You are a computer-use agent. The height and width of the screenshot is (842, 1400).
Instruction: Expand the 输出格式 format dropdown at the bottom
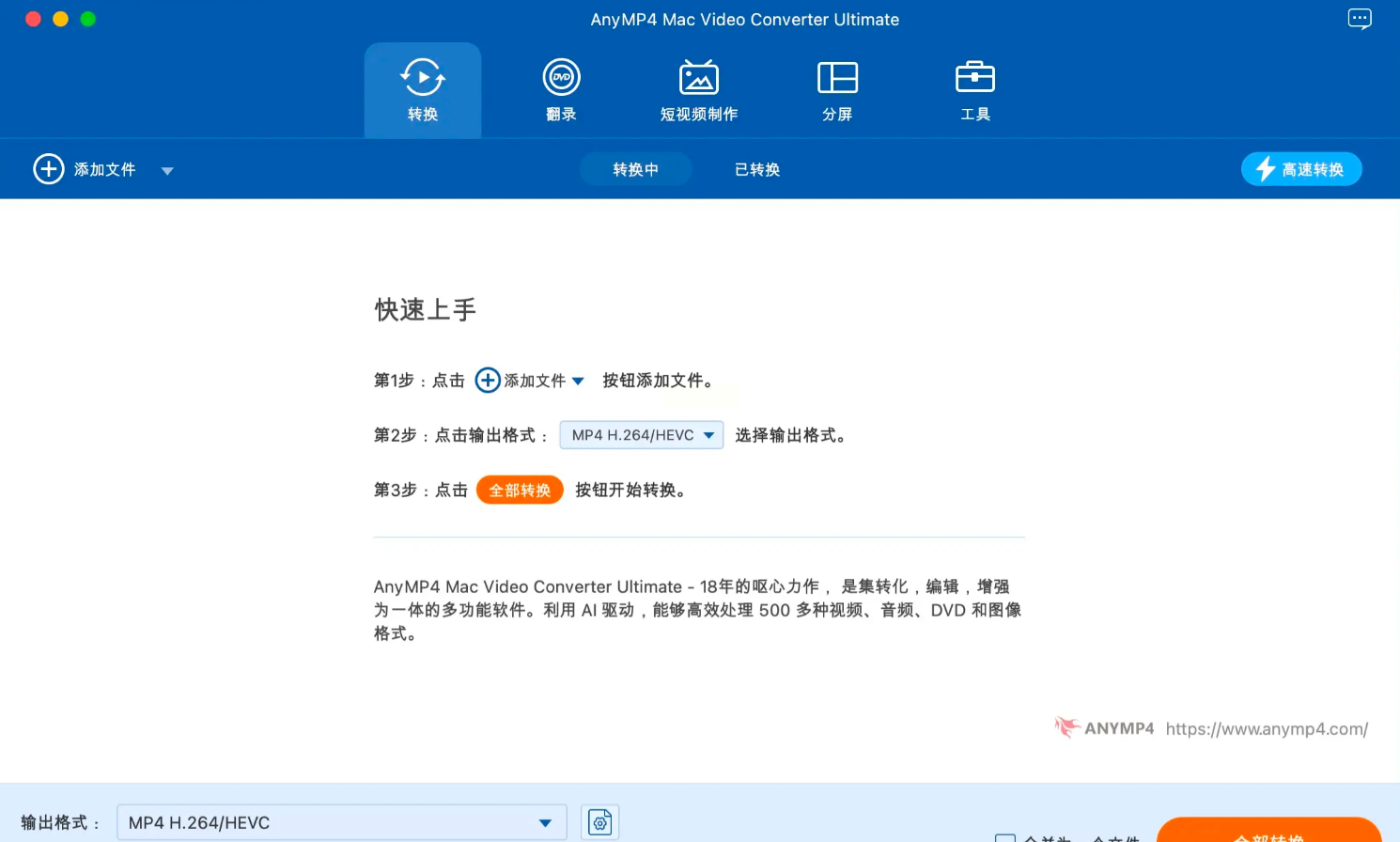click(342, 822)
